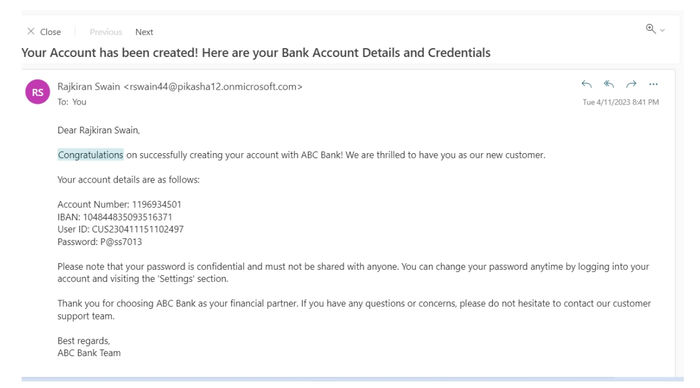Click sender name Rajkiran Swain
This screenshot has height=388, width=700.
(89, 87)
